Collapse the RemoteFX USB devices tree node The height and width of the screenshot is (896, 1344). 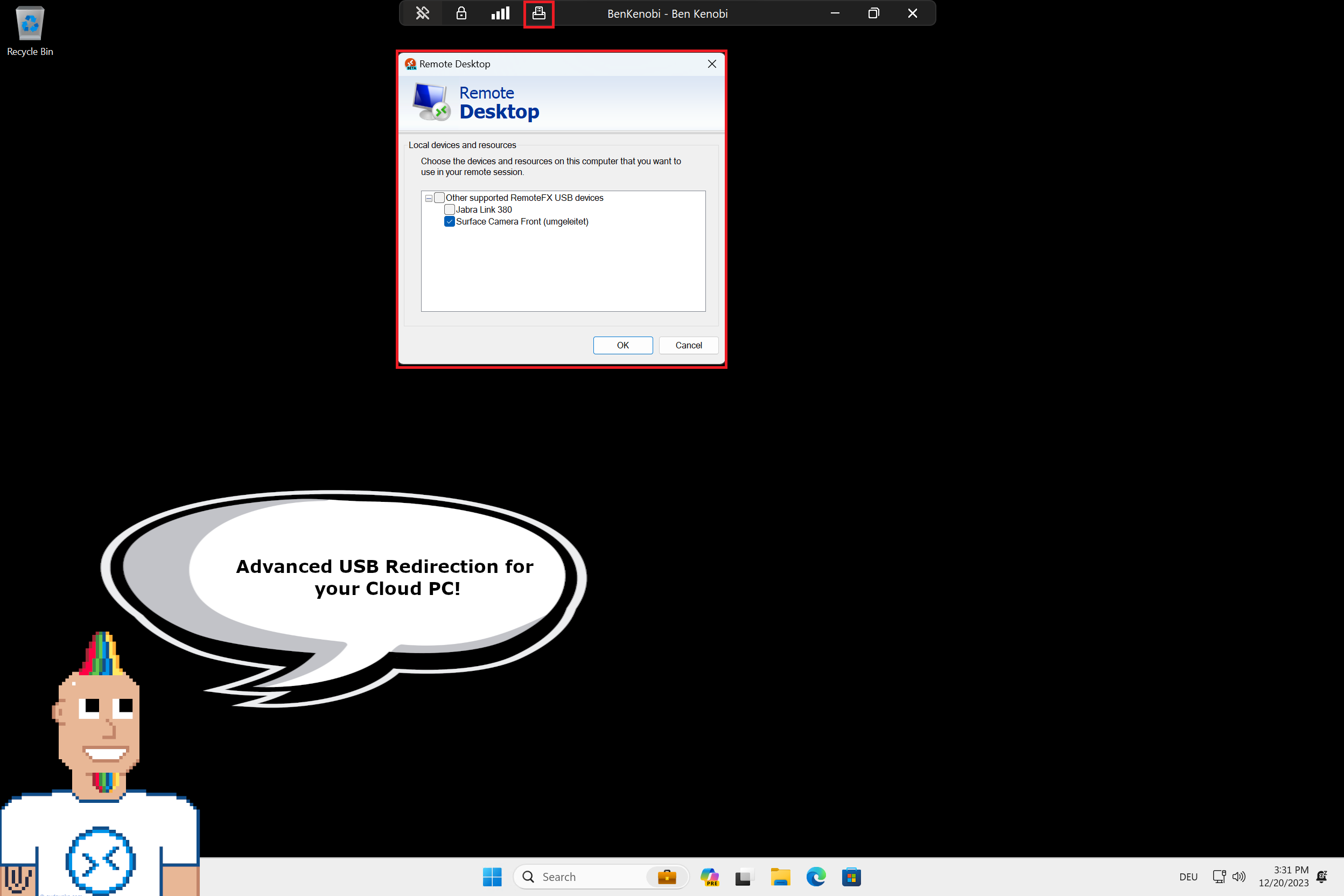coord(428,197)
